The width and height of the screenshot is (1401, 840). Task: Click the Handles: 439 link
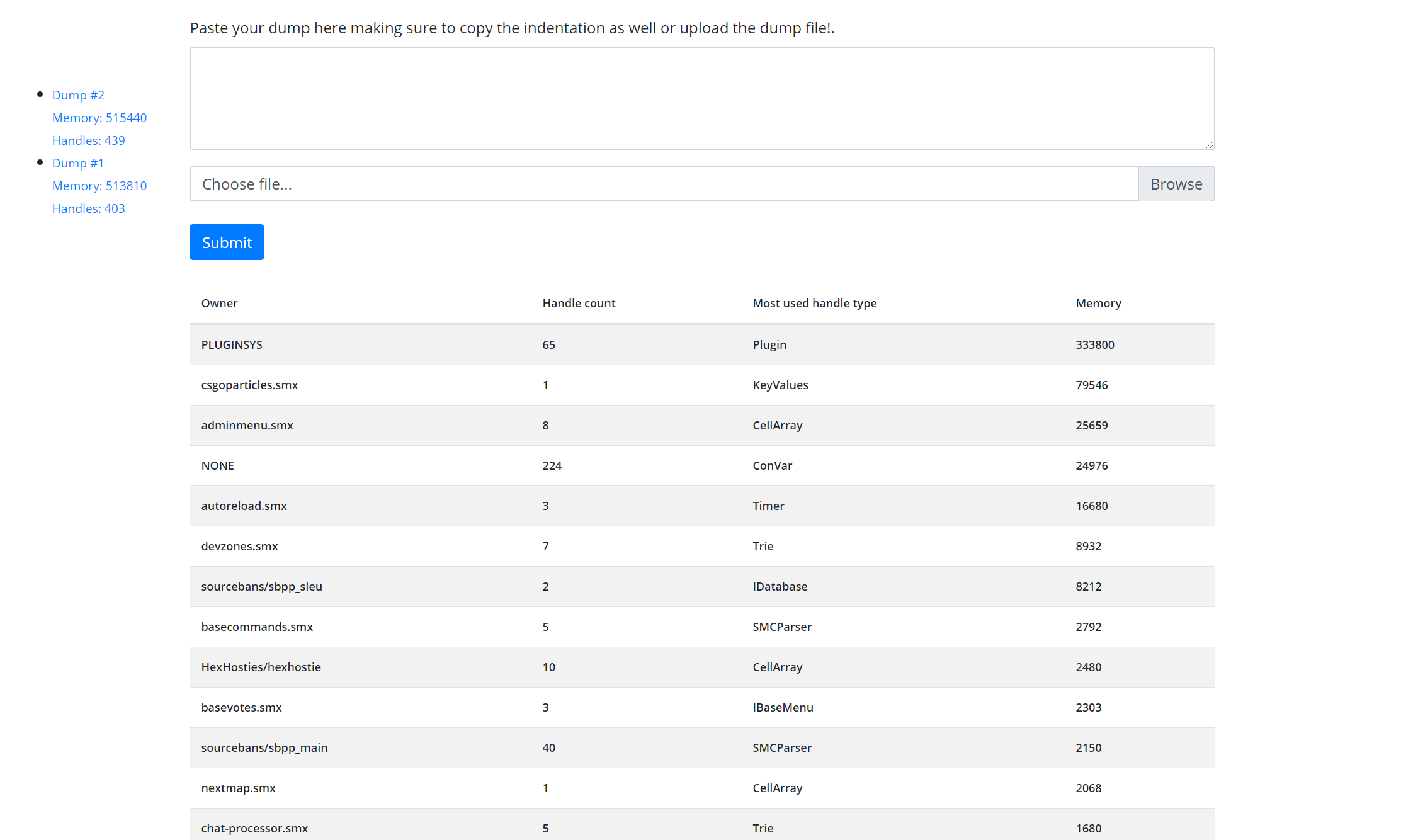coord(89,140)
